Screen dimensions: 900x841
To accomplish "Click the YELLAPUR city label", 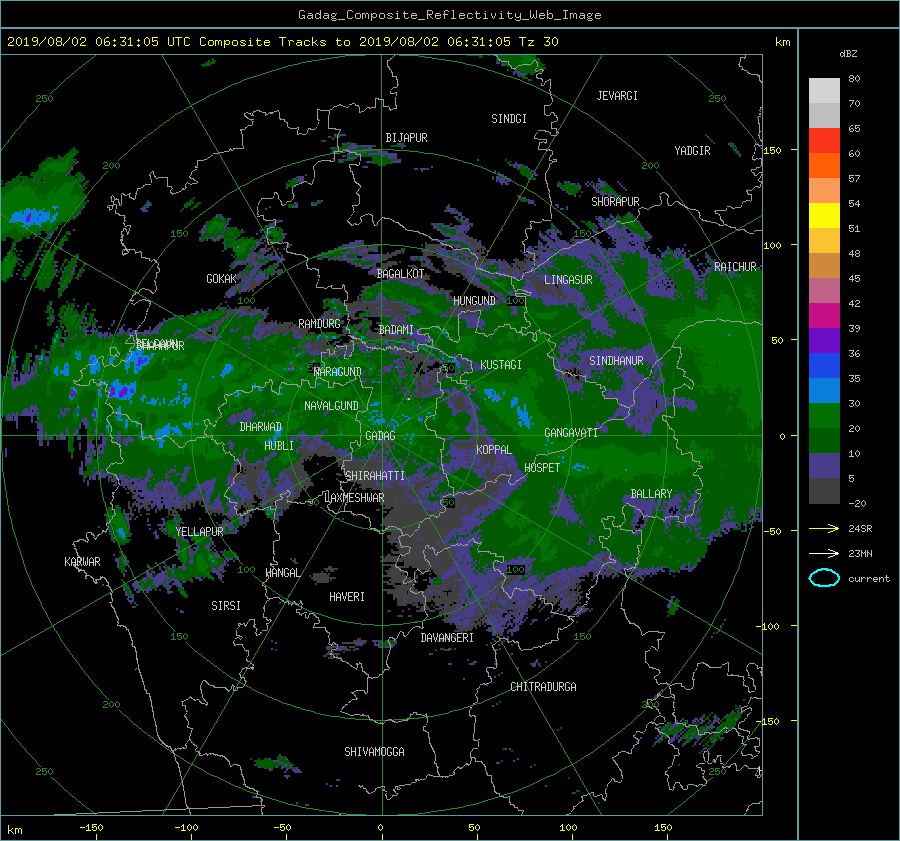I will point(199,532).
